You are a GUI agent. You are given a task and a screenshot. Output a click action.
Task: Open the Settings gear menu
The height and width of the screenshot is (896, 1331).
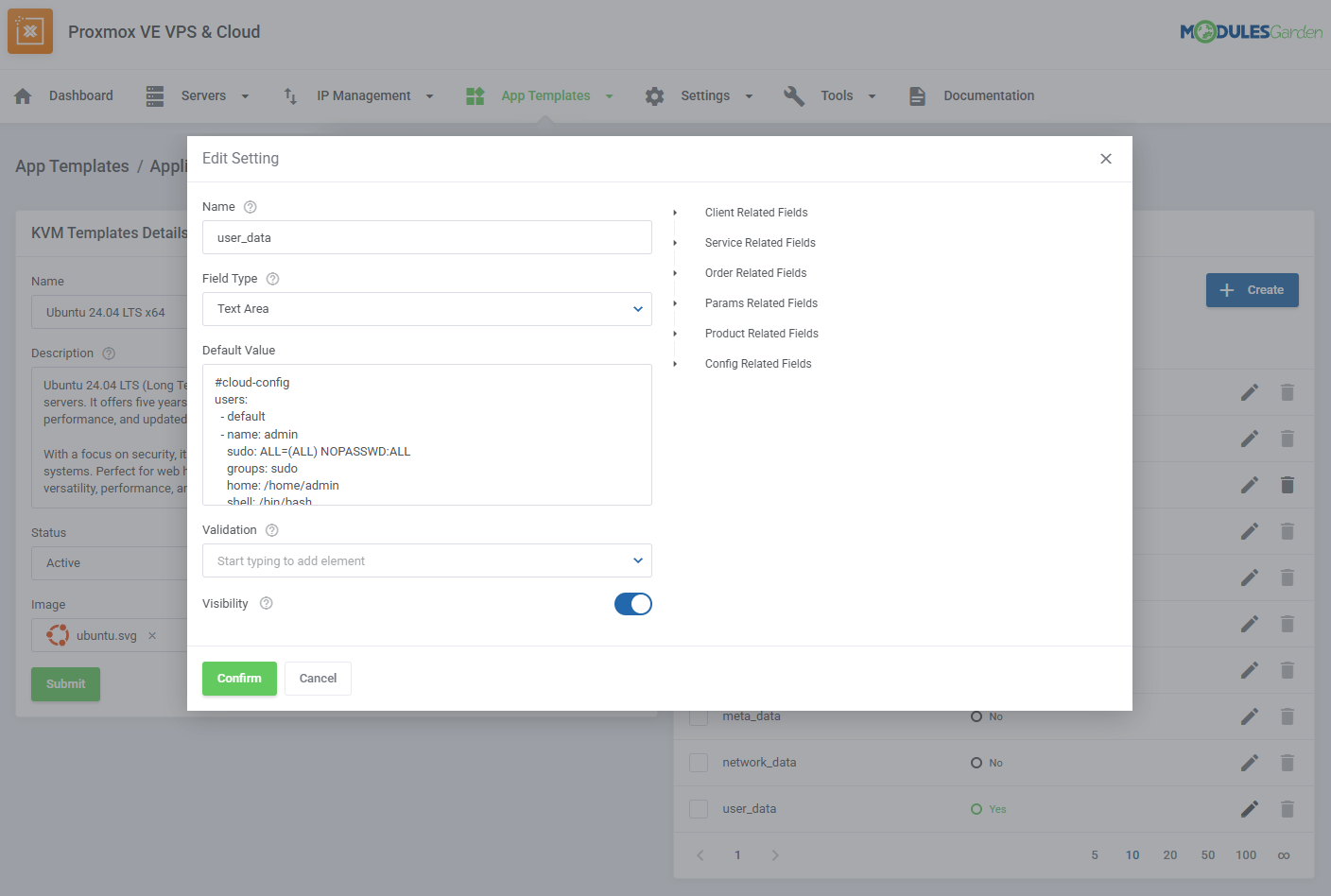(x=655, y=95)
